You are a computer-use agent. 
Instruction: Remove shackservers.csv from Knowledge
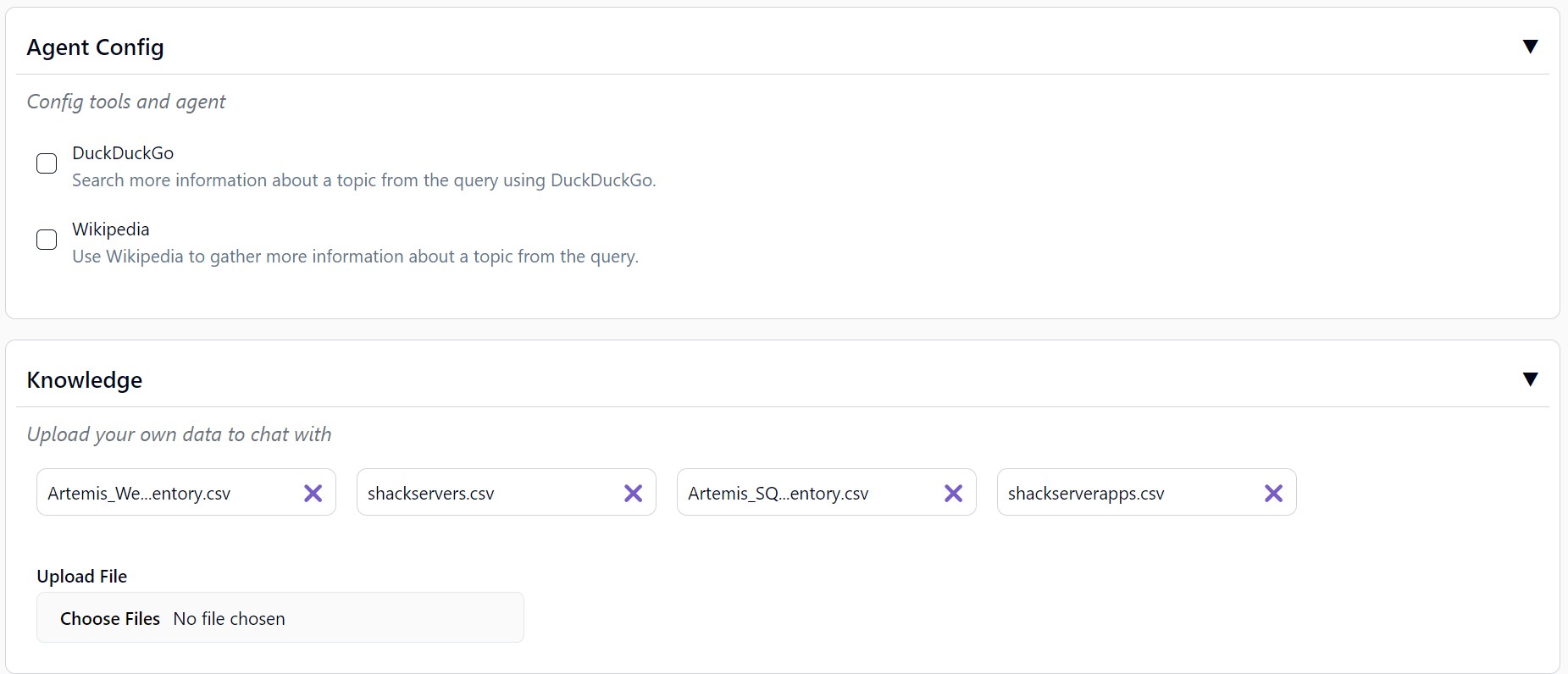tap(633, 494)
